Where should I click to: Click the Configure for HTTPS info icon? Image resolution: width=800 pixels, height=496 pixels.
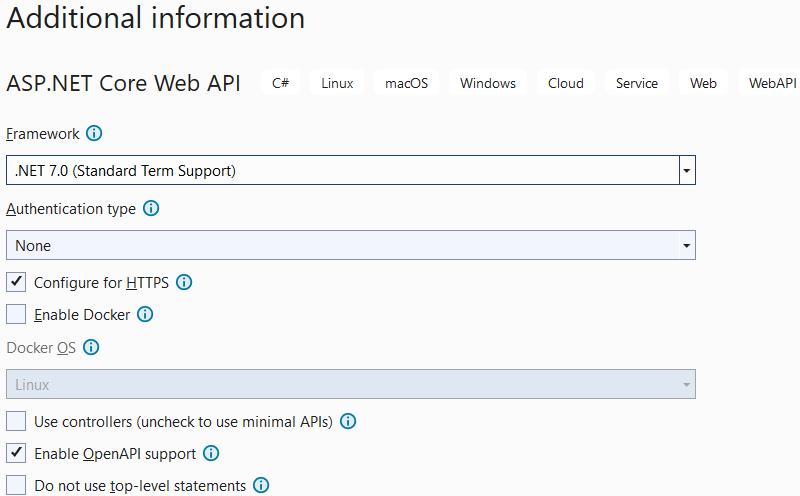[184, 282]
